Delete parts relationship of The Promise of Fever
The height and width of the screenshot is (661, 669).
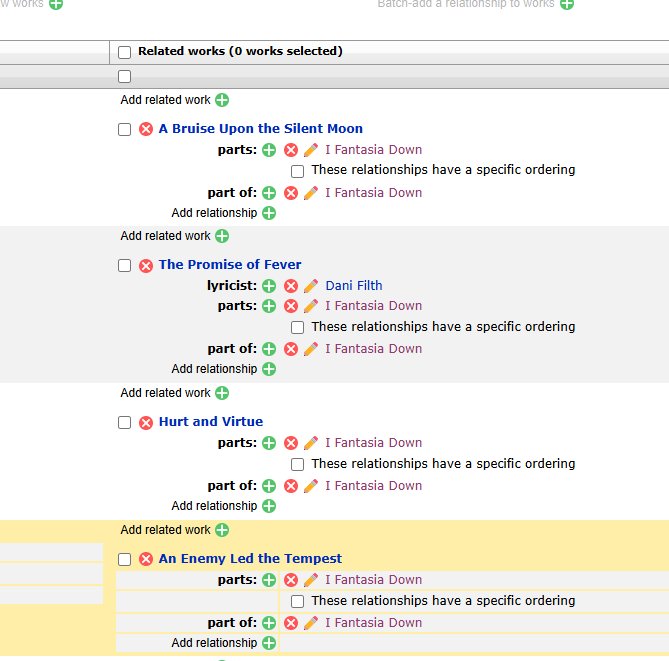pyautogui.click(x=291, y=306)
